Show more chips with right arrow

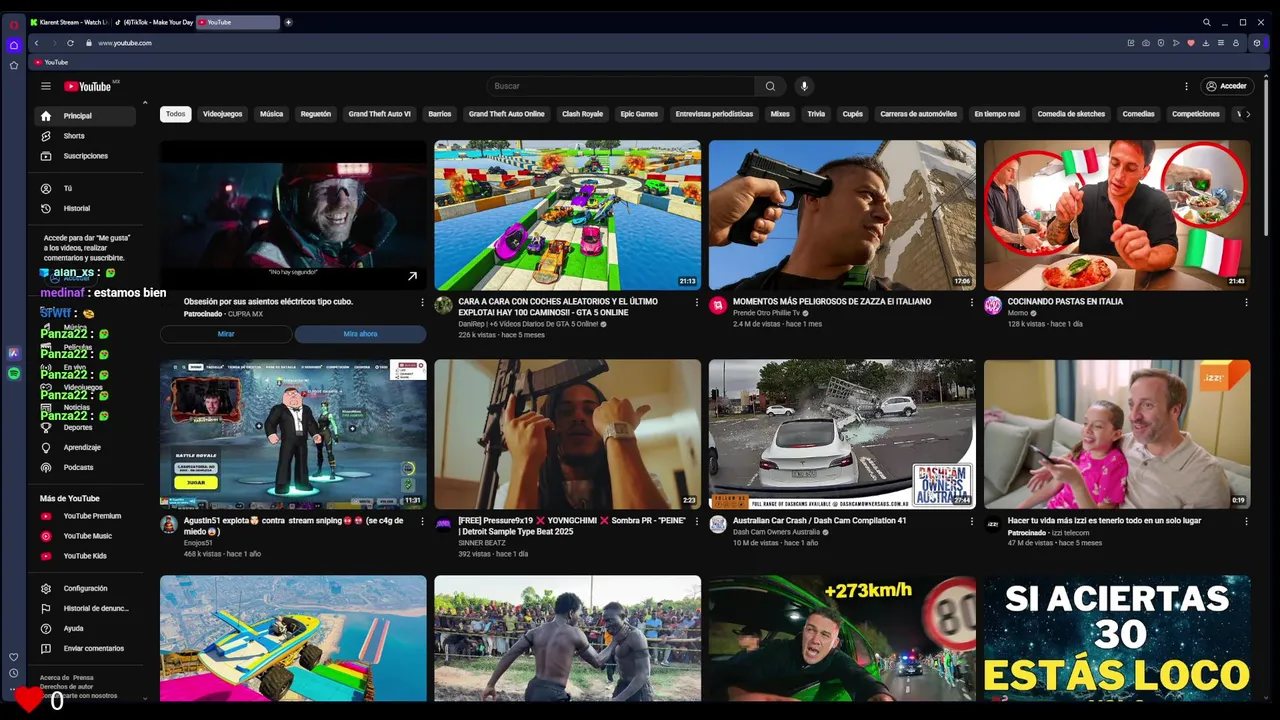[1247, 114]
